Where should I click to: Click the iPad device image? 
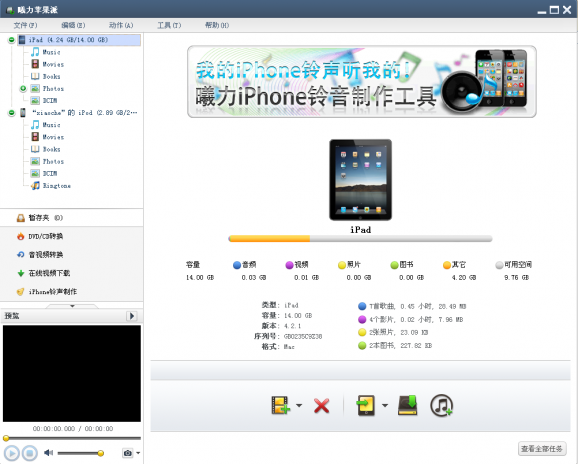coord(361,180)
